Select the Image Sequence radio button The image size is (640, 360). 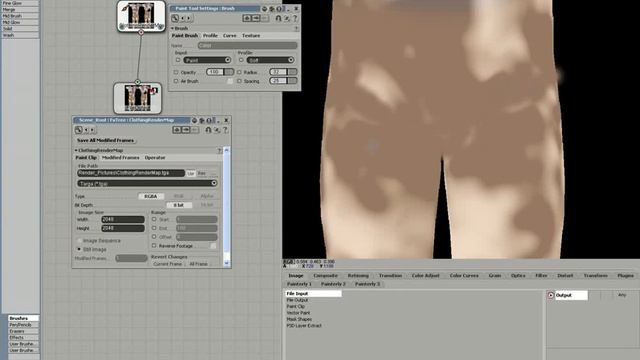79,240
